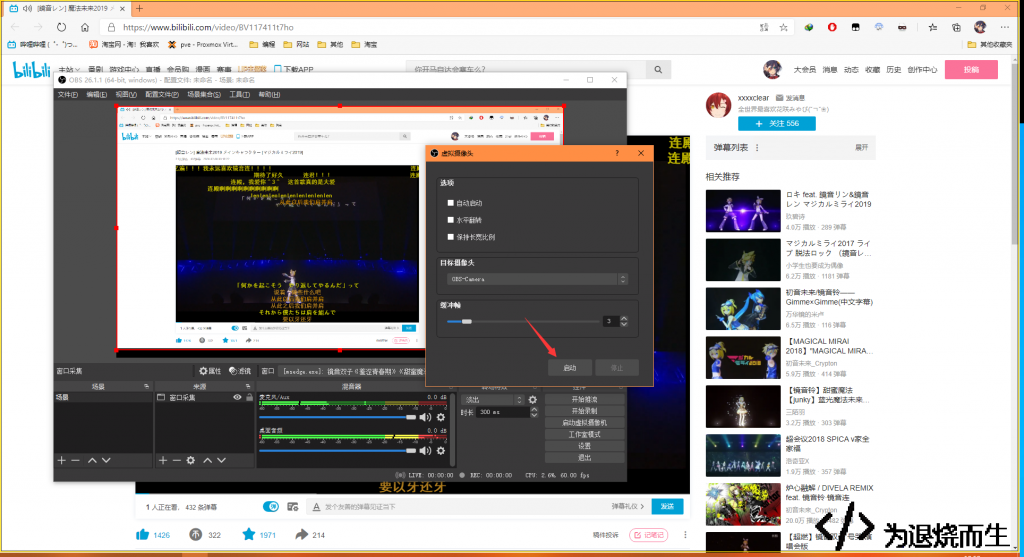1024x557 pixels.
Task: Open OBS 设置 settings button
Action: (584, 446)
